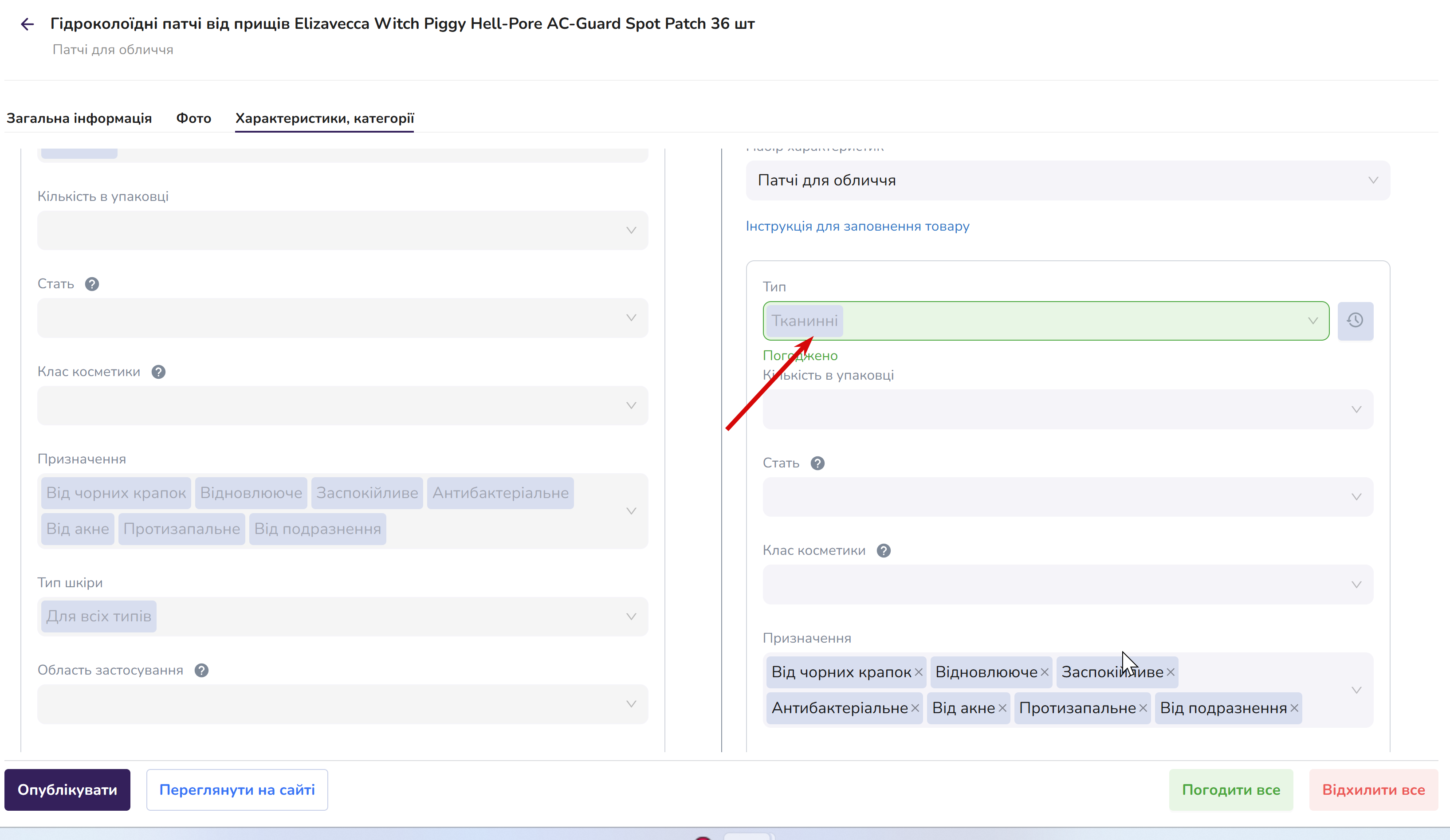Open right Кількість в упаковці dropdown
Image resolution: width=1450 pixels, height=840 pixels.
pos(1068,409)
